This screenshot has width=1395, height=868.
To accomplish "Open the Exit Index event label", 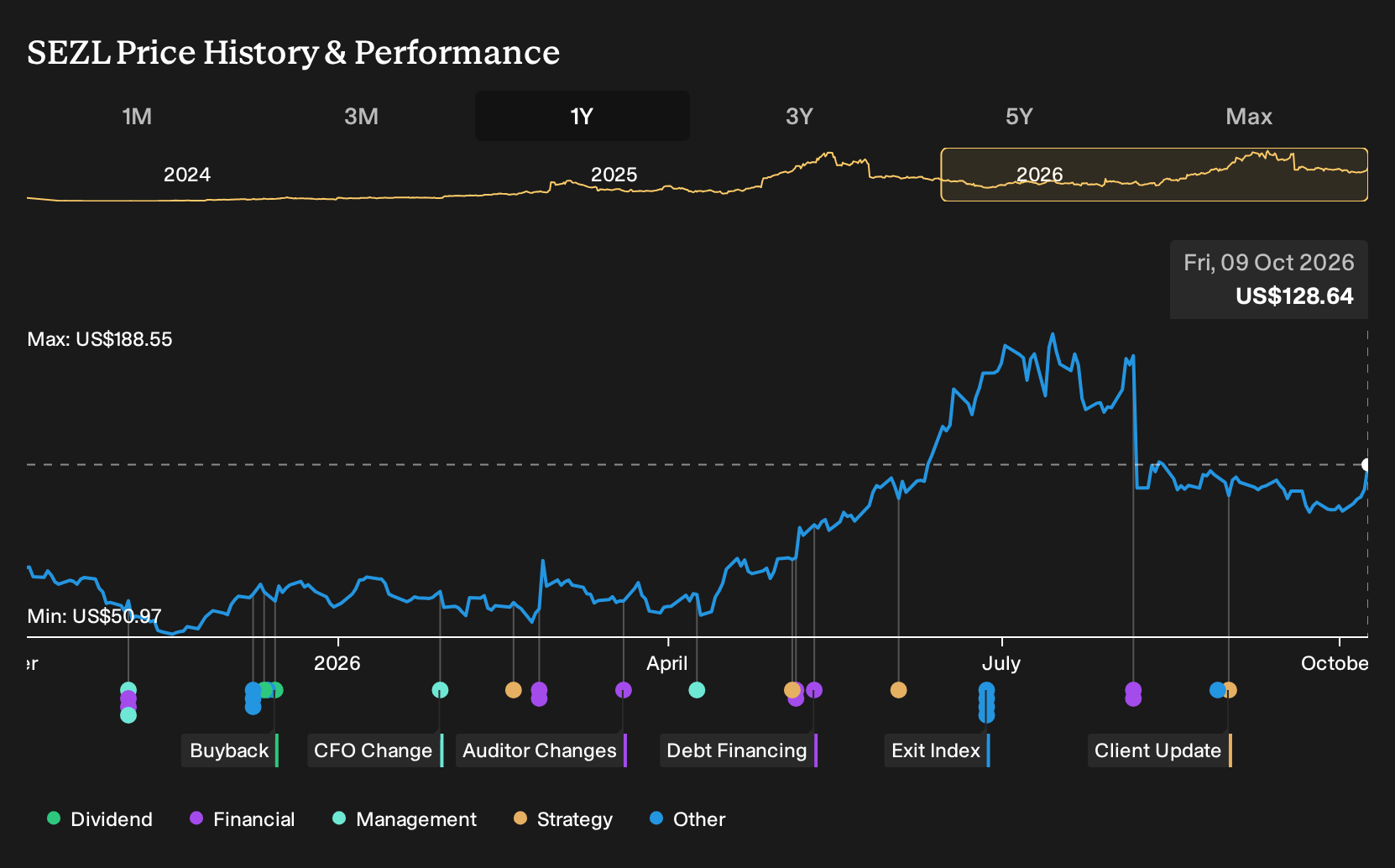I will coord(938,750).
